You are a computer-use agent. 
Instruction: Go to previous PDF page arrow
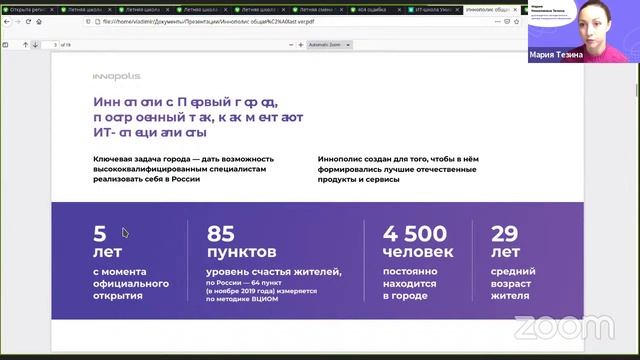pos(25,45)
